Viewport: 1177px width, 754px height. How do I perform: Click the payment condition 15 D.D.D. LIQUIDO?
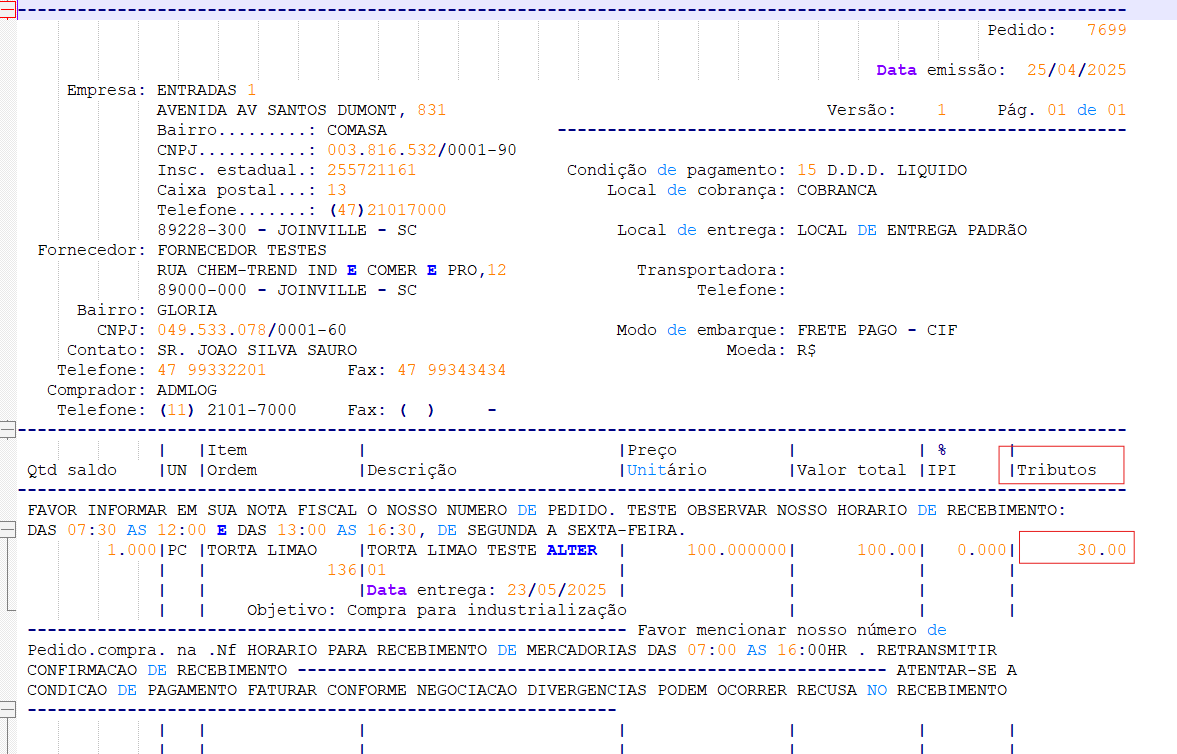pos(882,170)
